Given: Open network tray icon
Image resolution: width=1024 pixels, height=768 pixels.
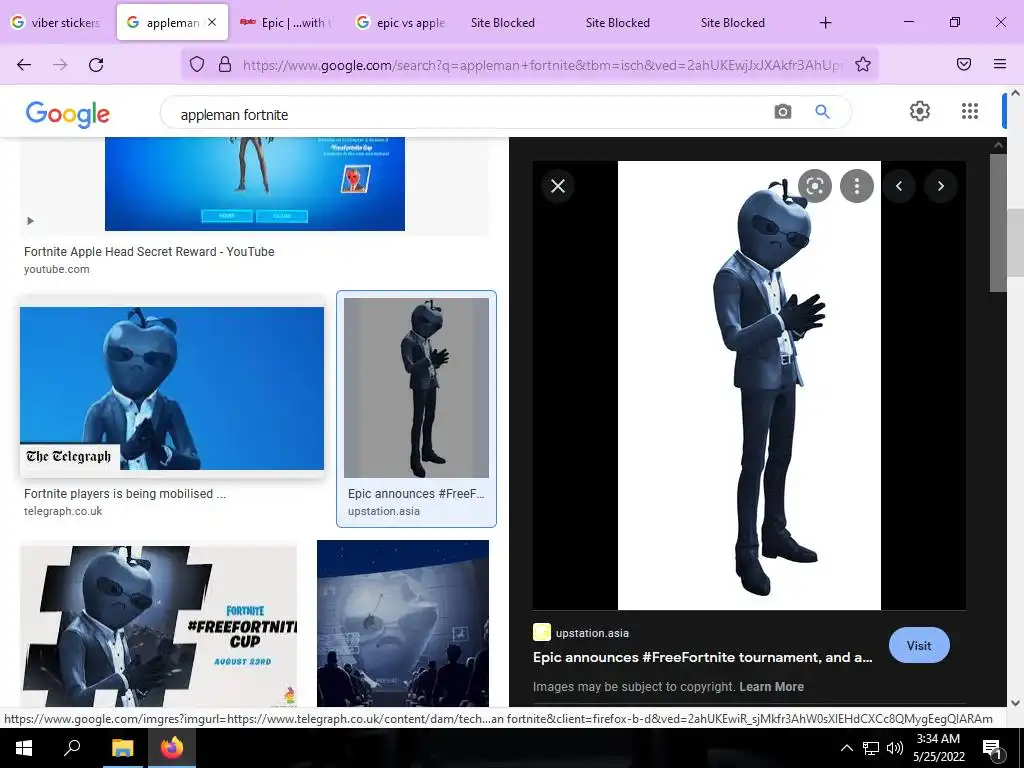Looking at the screenshot, I should [x=871, y=748].
